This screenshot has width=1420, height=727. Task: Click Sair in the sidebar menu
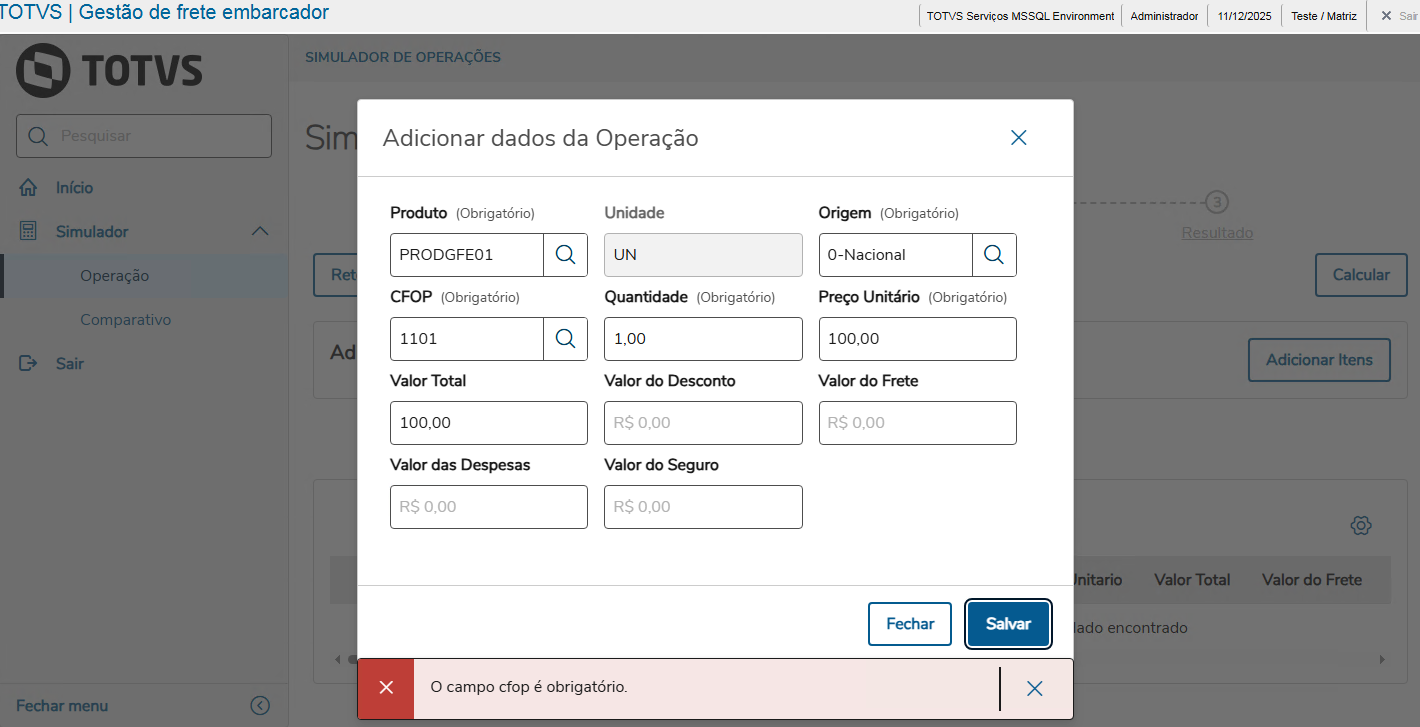[70, 364]
